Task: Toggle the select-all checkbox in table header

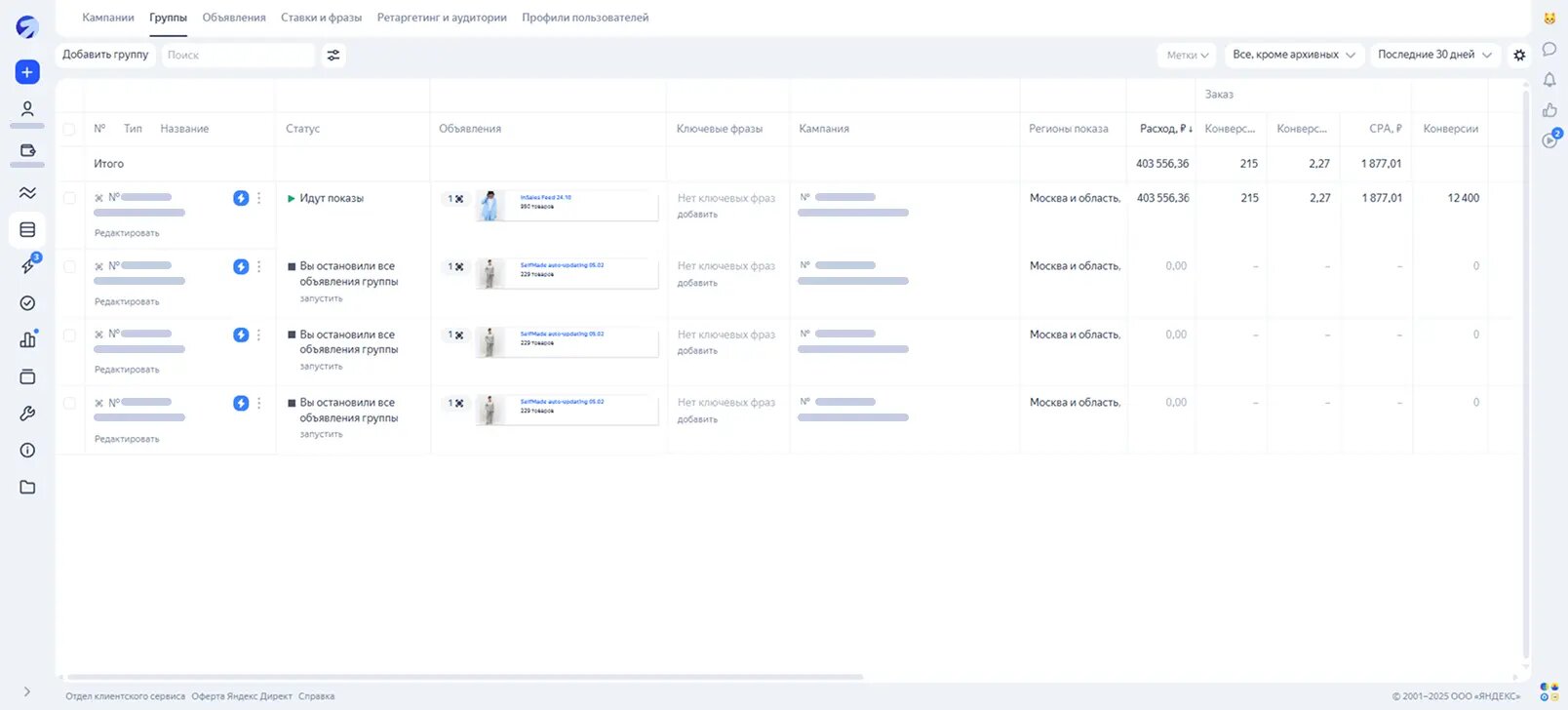Action: (x=69, y=129)
